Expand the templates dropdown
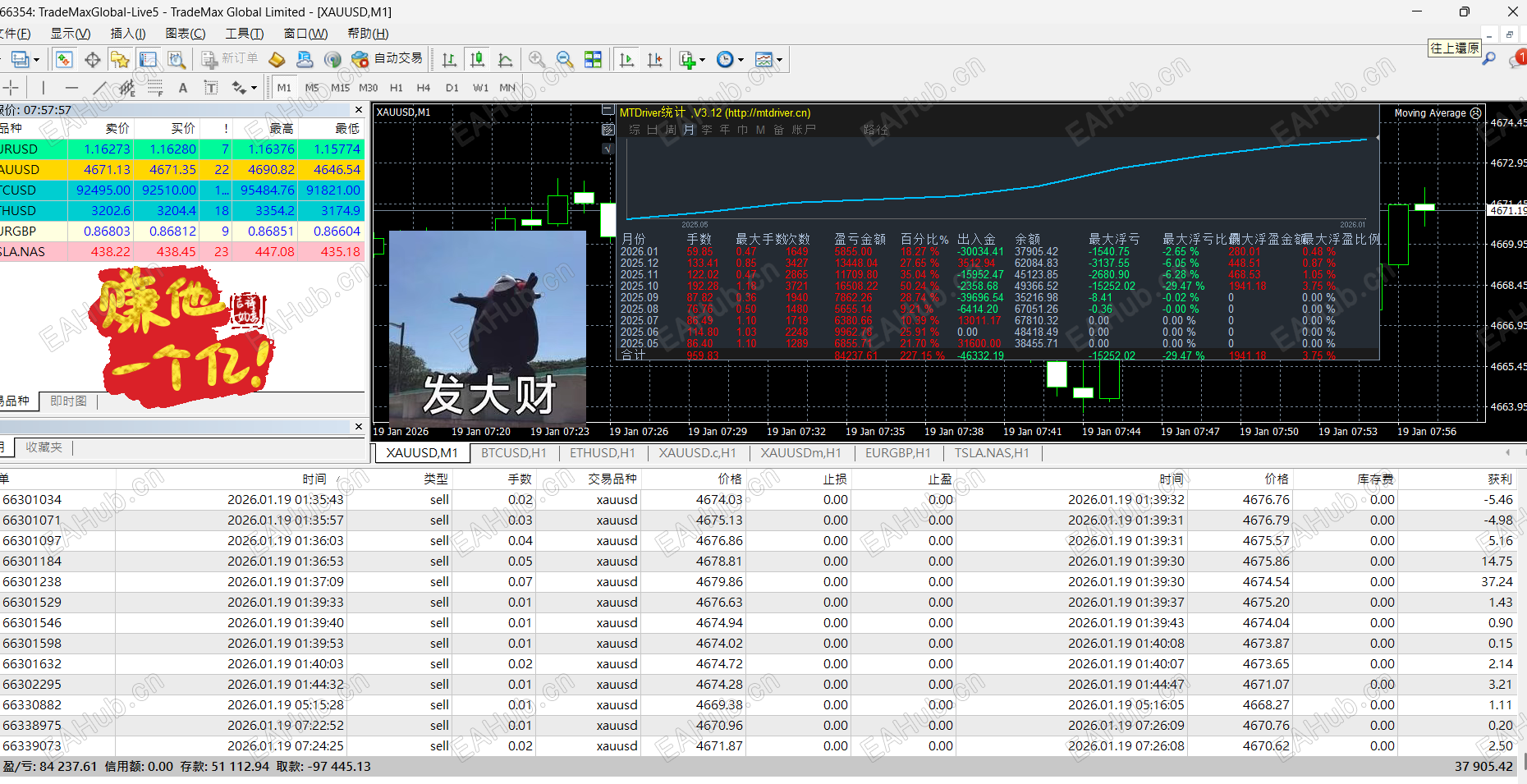The width and height of the screenshot is (1527, 784). [779, 60]
